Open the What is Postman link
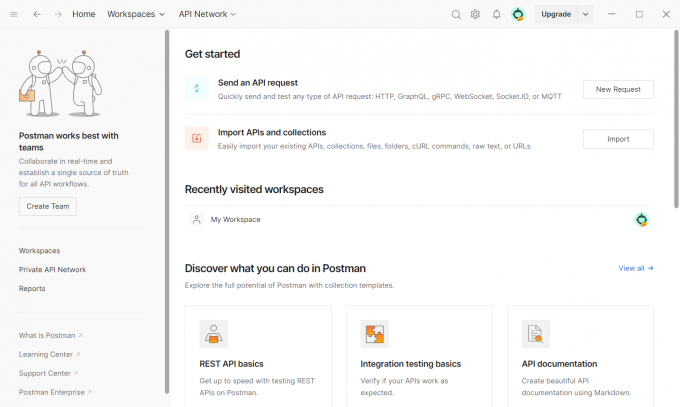This screenshot has height=407, width=680. click(50, 335)
